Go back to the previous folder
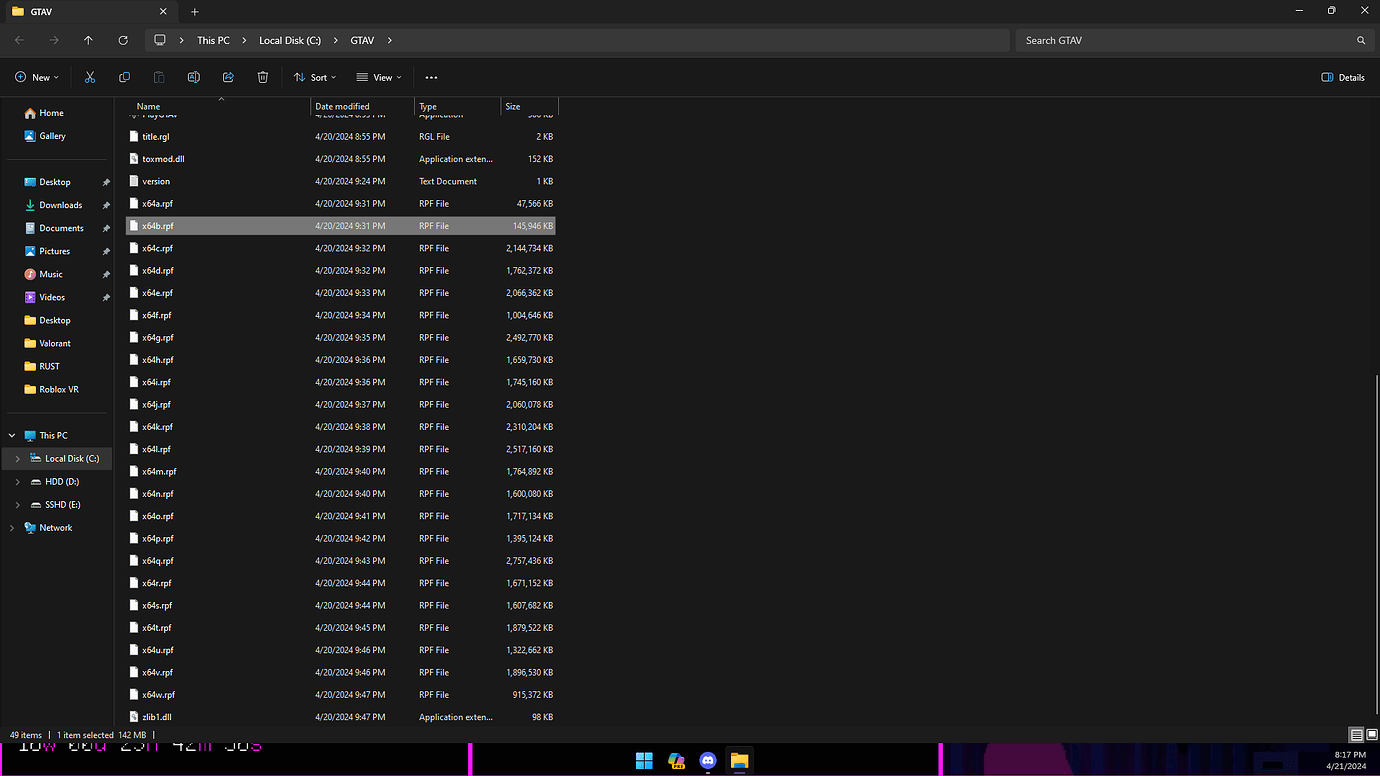The width and height of the screenshot is (1380, 776). pos(18,40)
